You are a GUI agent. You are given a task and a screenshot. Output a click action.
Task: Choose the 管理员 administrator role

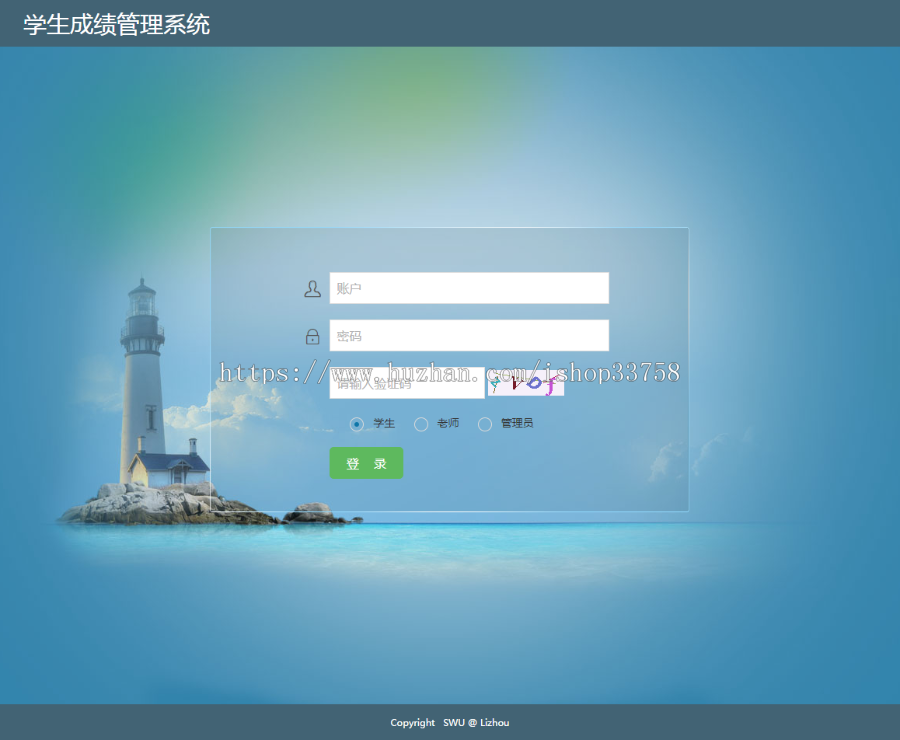485,423
